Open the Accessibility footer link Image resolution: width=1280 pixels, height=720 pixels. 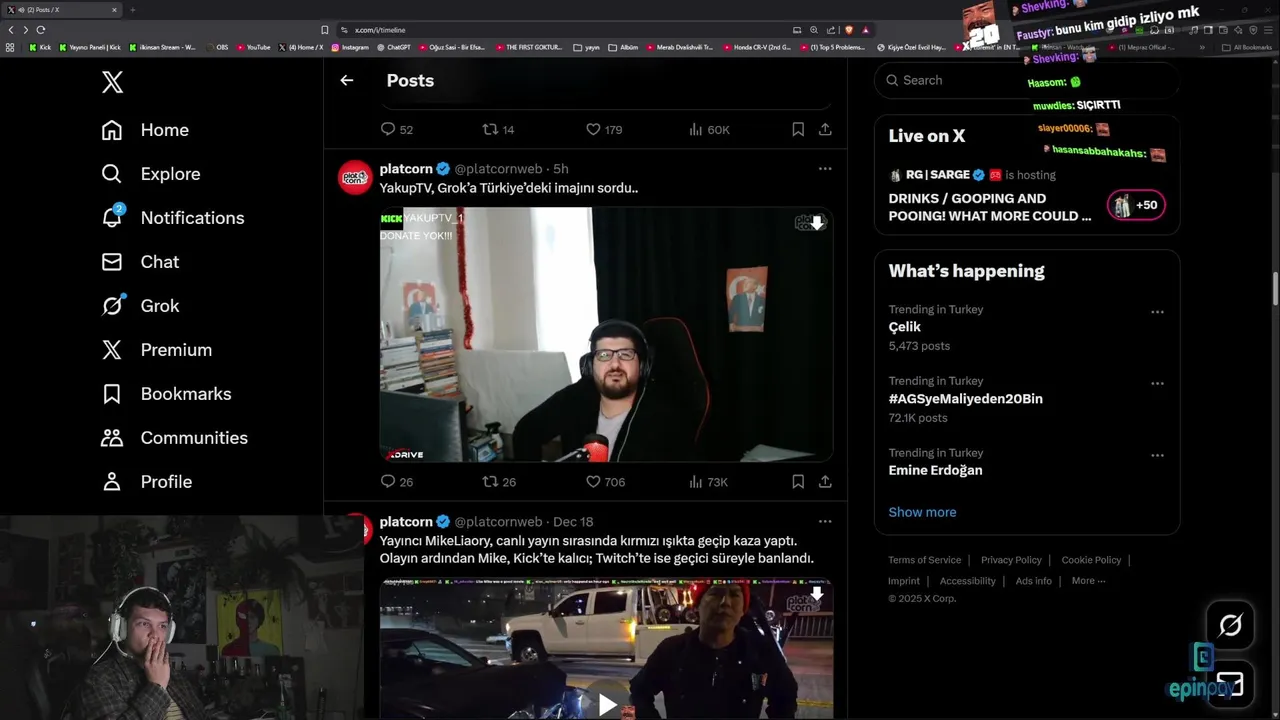[x=968, y=581]
